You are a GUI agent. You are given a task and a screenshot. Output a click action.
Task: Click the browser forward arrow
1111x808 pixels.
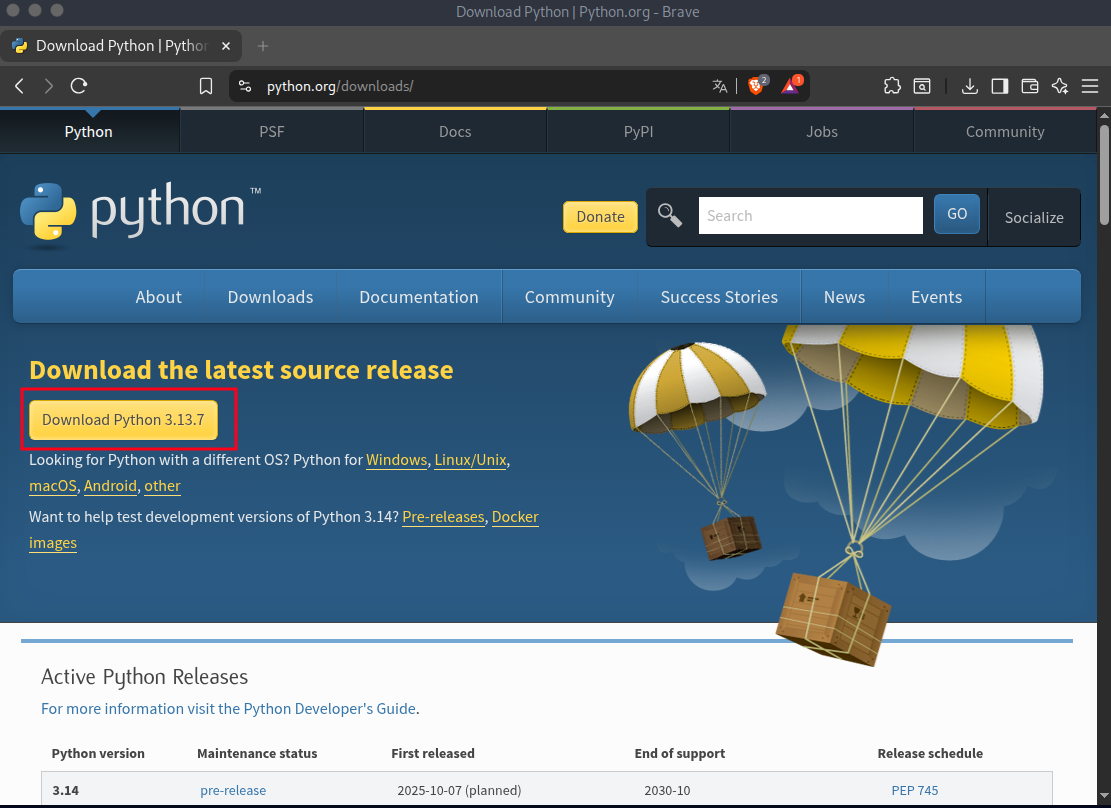(x=48, y=86)
